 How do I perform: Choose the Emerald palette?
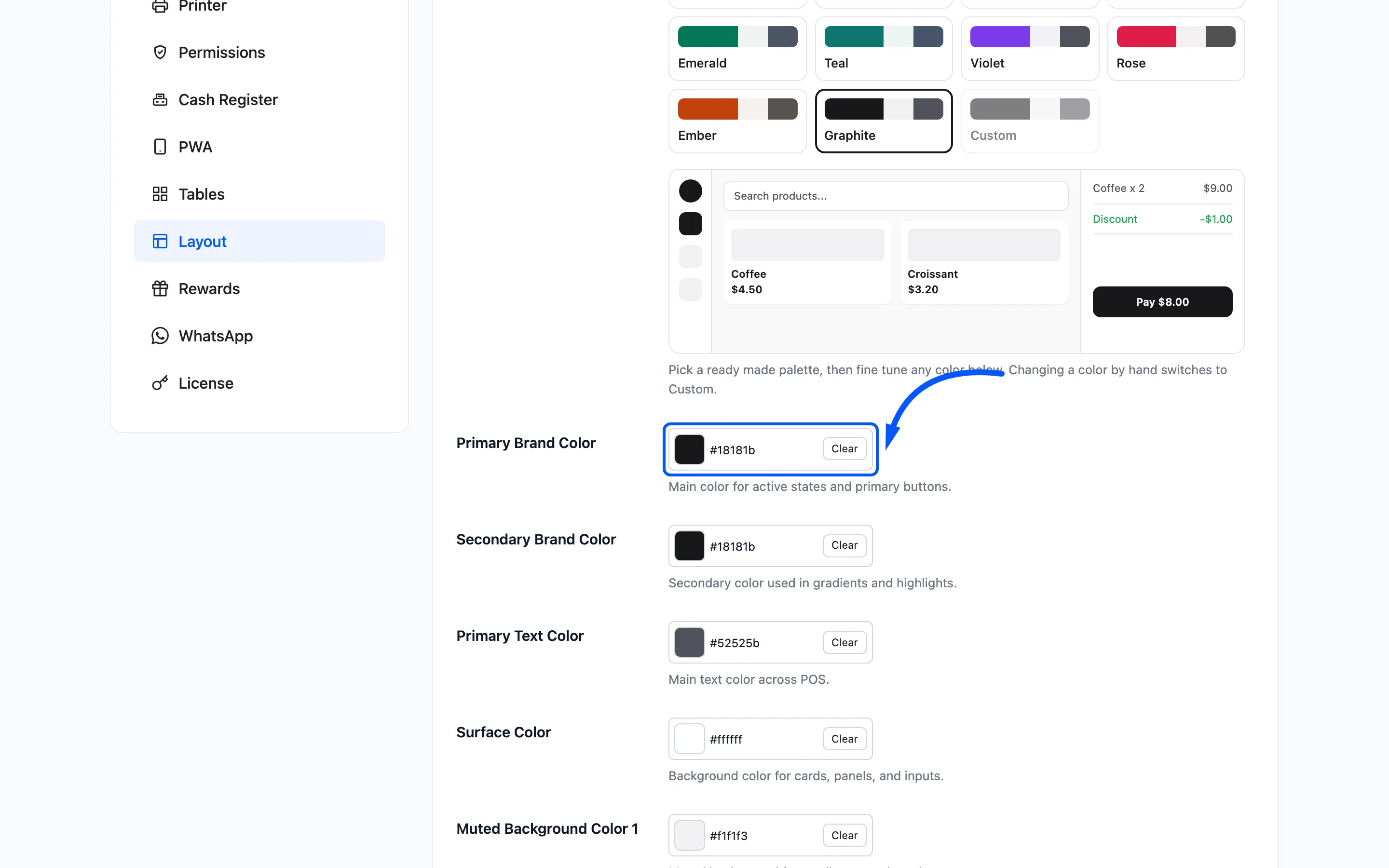point(737,49)
